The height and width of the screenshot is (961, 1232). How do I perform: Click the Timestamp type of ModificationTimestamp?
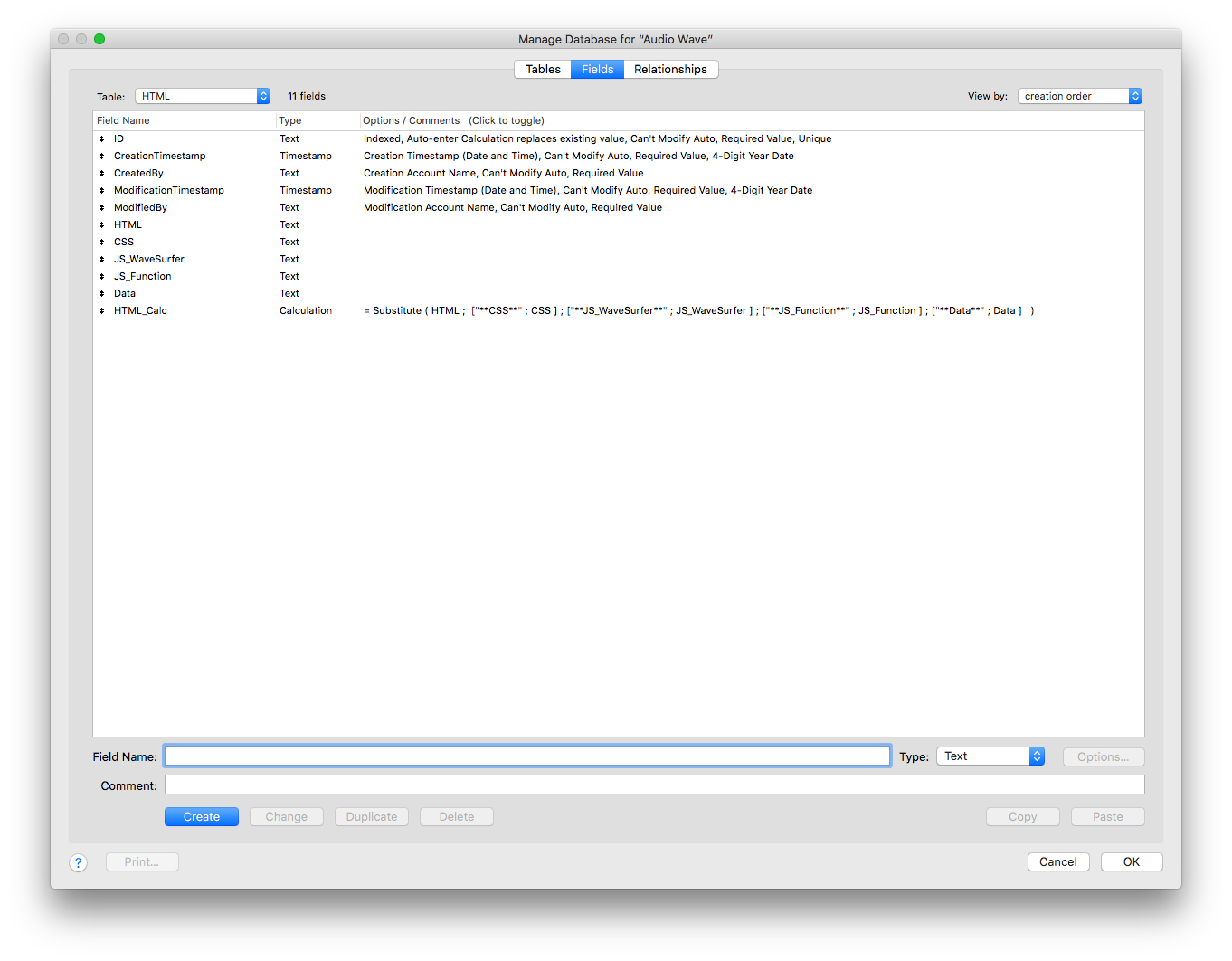(306, 190)
